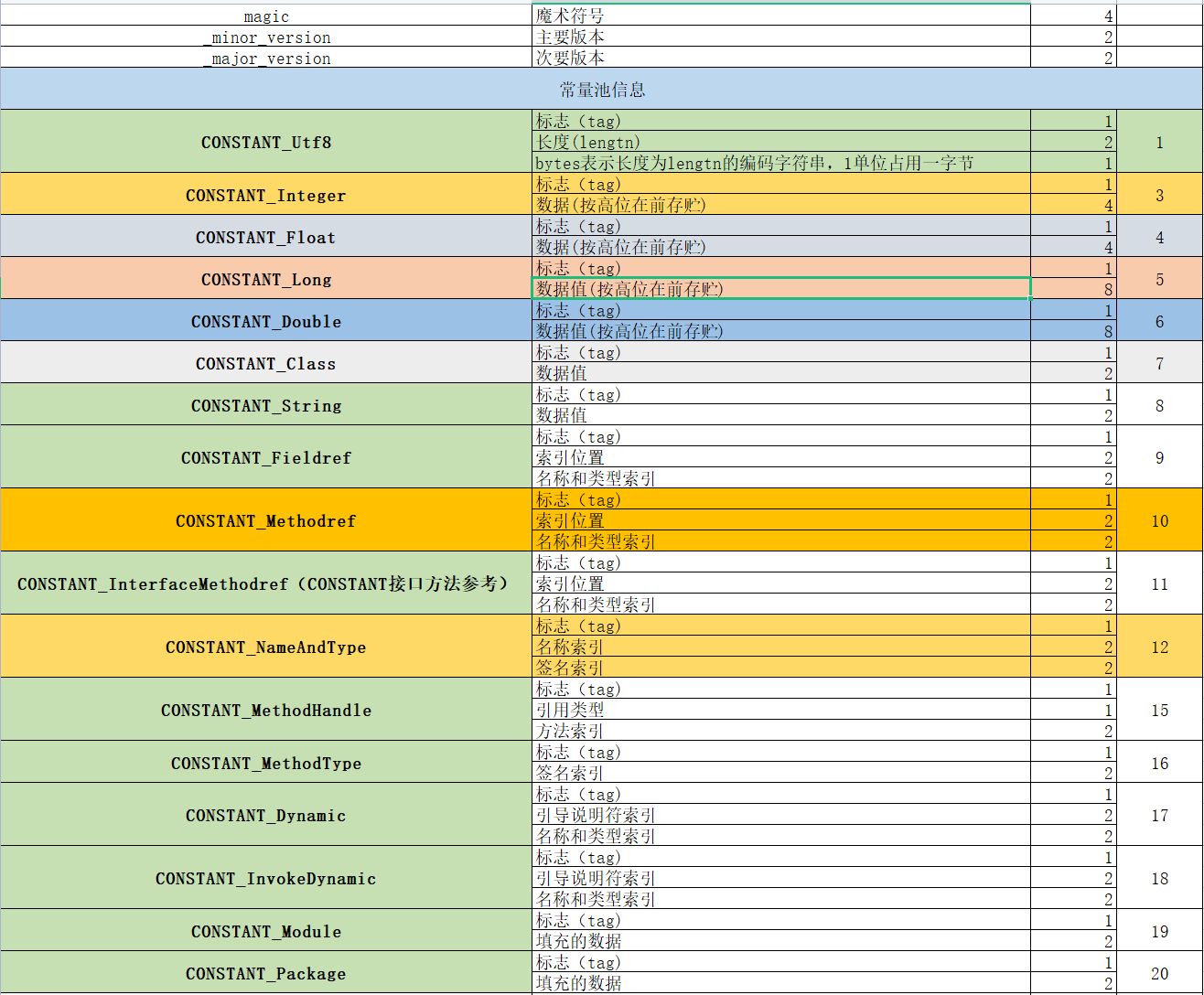Click the CONSTANT_InterfaceMethodref cell
The image size is (1204, 995).
pos(266,583)
